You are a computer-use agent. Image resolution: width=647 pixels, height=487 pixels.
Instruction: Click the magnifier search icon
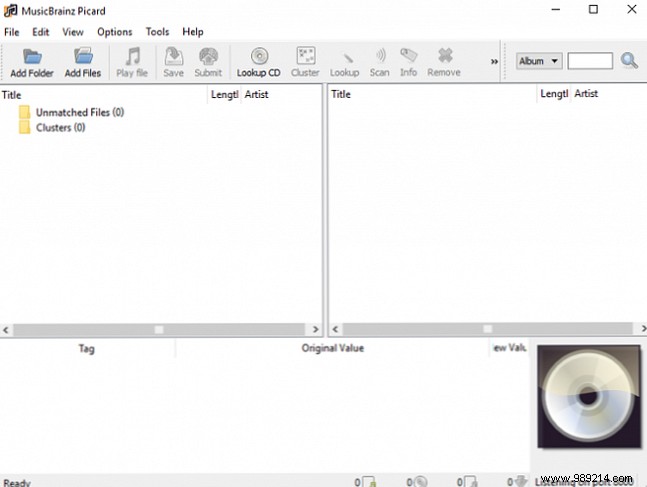(x=629, y=61)
